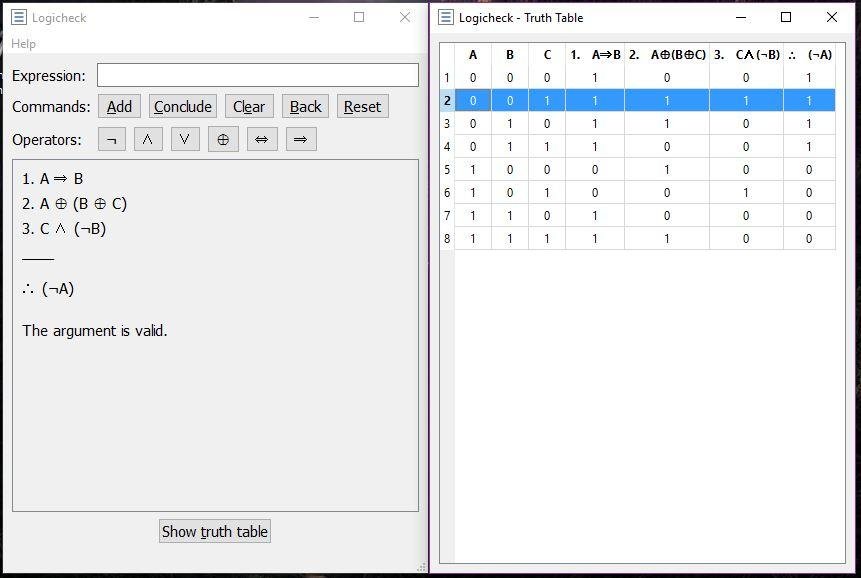Click Show truth table button
The width and height of the screenshot is (861, 578).
[x=215, y=531]
